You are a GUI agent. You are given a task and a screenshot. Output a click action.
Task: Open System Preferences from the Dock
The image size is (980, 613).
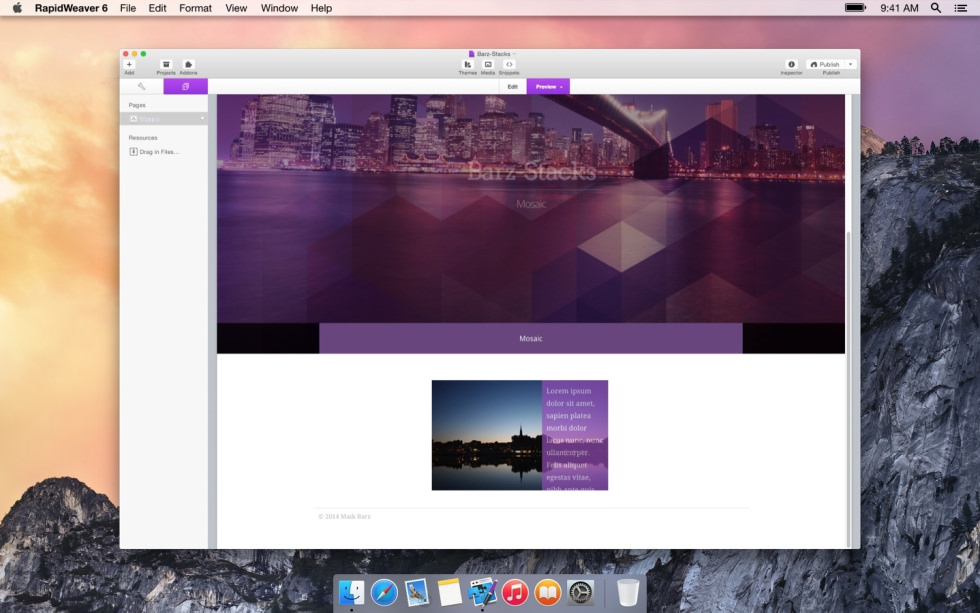(580, 592)
